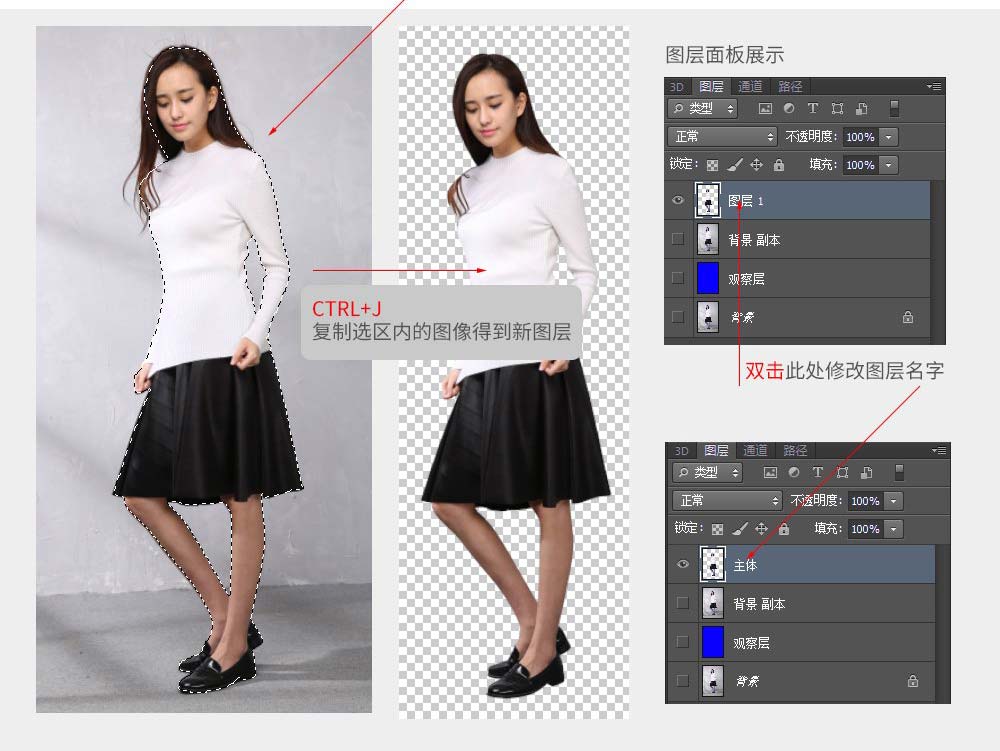This screenshot has height=751, width=1000.
Task: Open panel flyout menu of panel containing 主体
Action: point(939,450)
